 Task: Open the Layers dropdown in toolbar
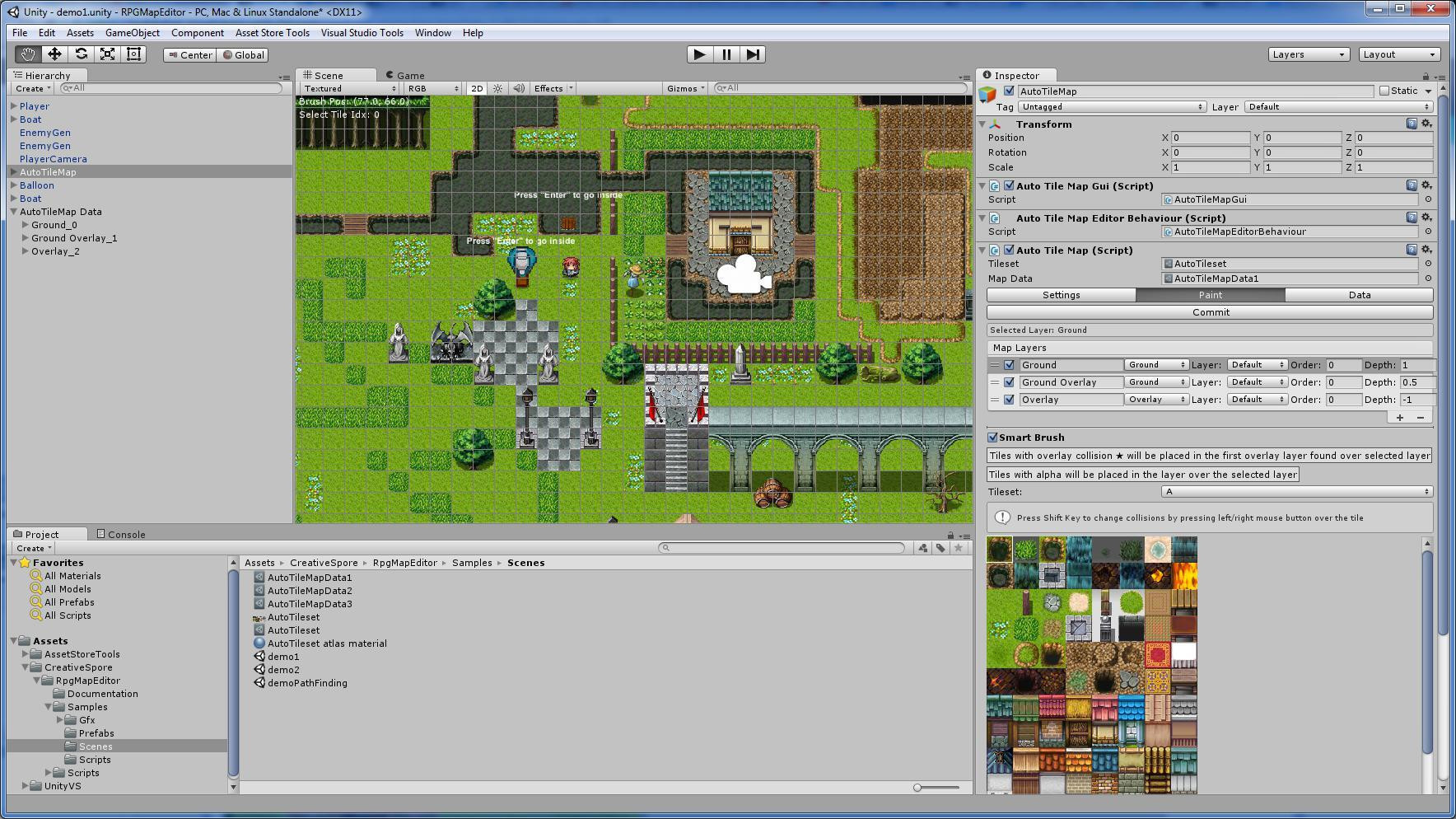point(1309,54)
